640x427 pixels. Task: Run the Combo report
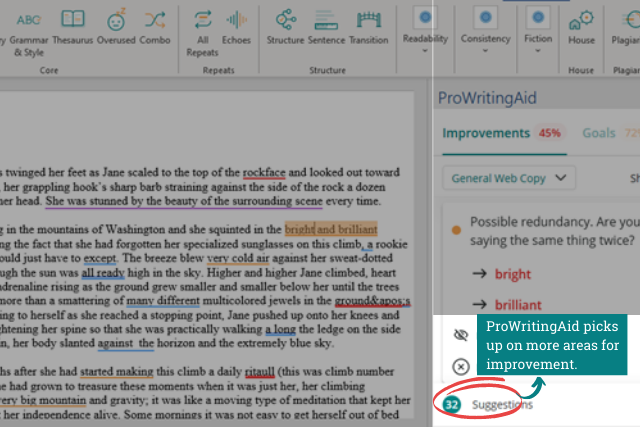tap(155, 27)
